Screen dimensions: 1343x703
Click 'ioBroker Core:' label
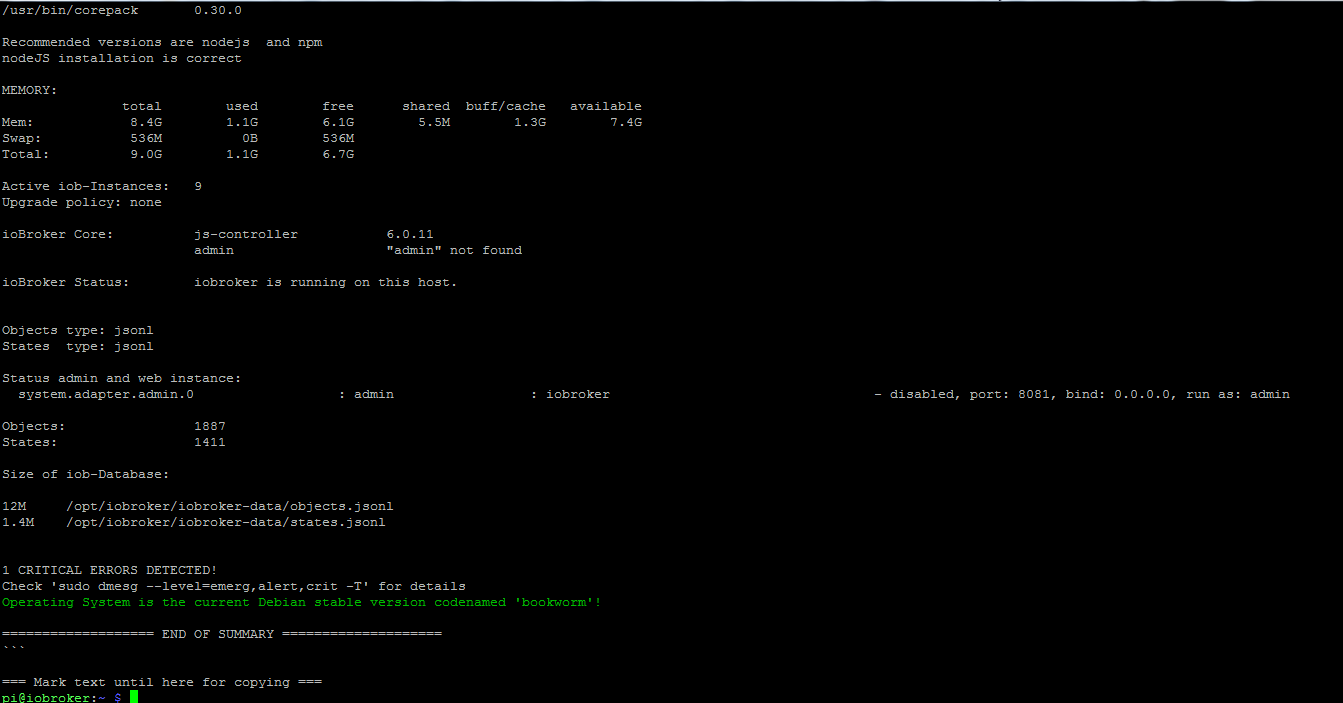tap(58, 234)
